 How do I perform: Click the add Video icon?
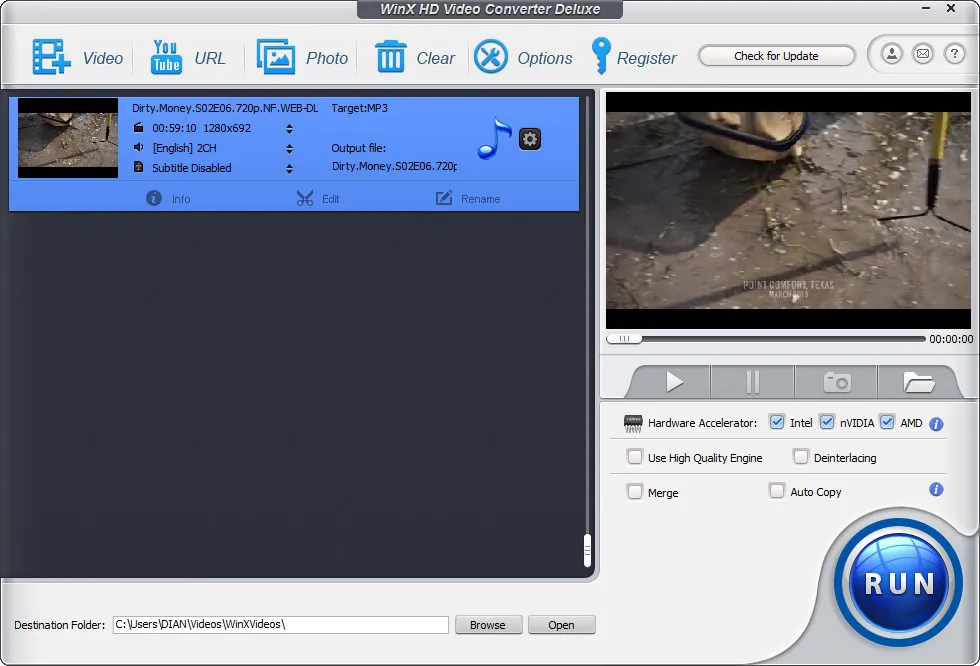[51, 57]
